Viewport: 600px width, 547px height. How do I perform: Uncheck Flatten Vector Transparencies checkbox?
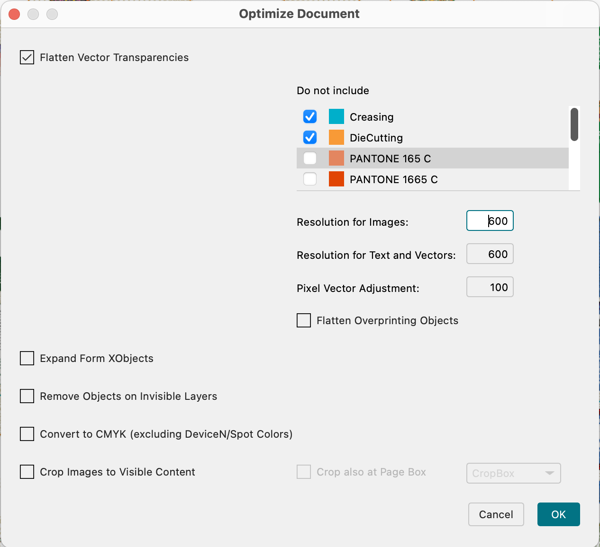27,58
